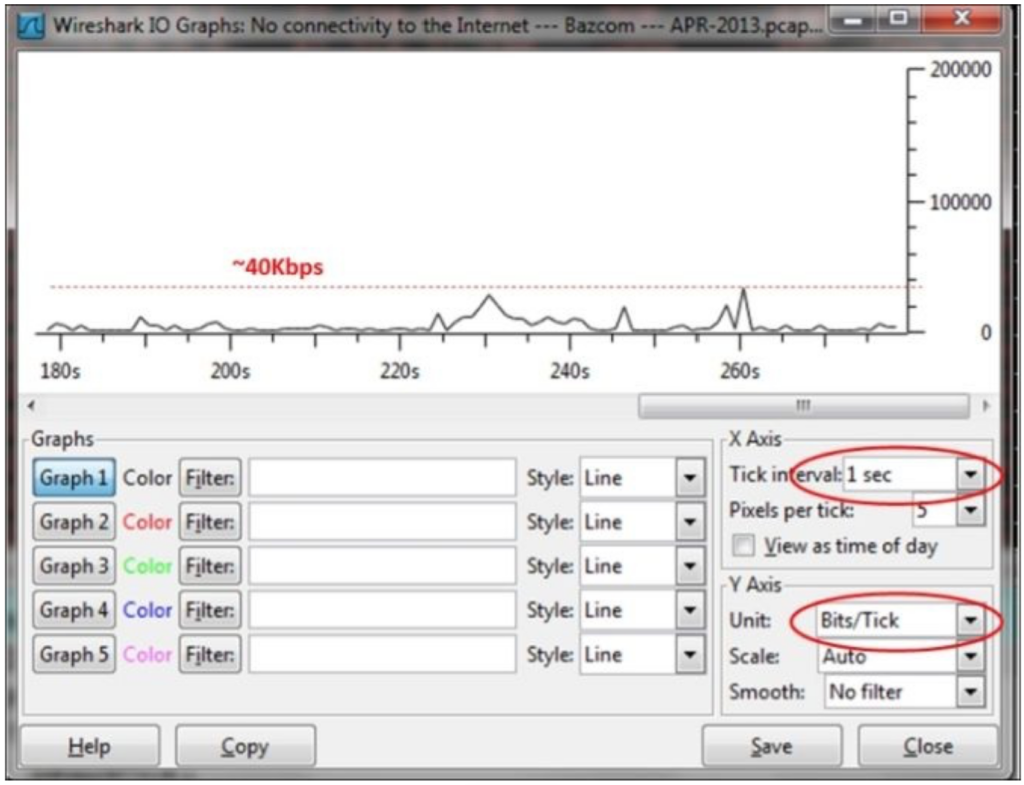Toggle the Graph 5 button

(74, 654)
